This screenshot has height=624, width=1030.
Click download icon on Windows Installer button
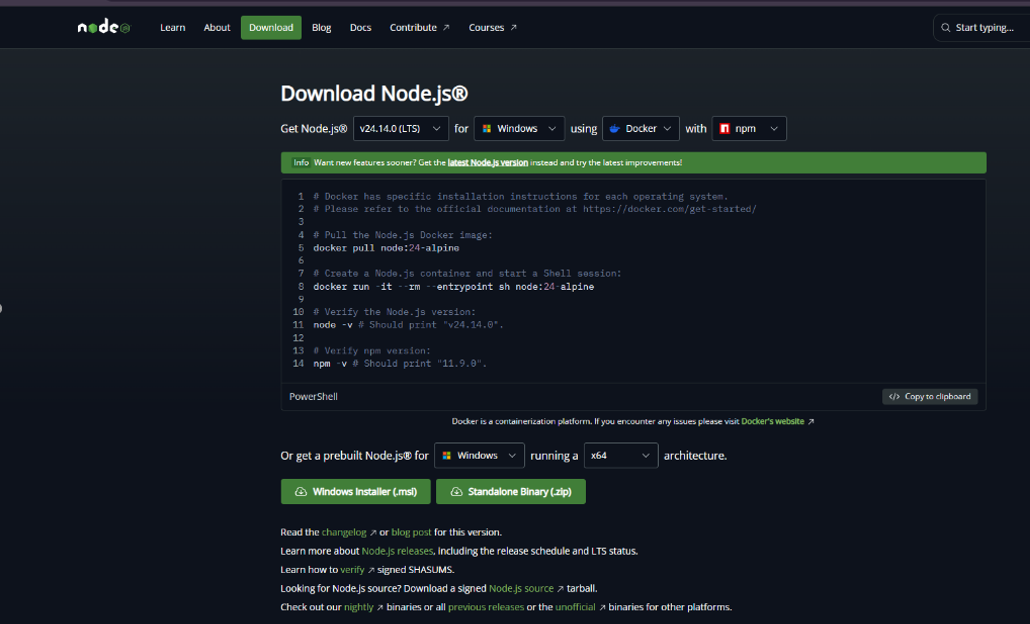(301, 492)
